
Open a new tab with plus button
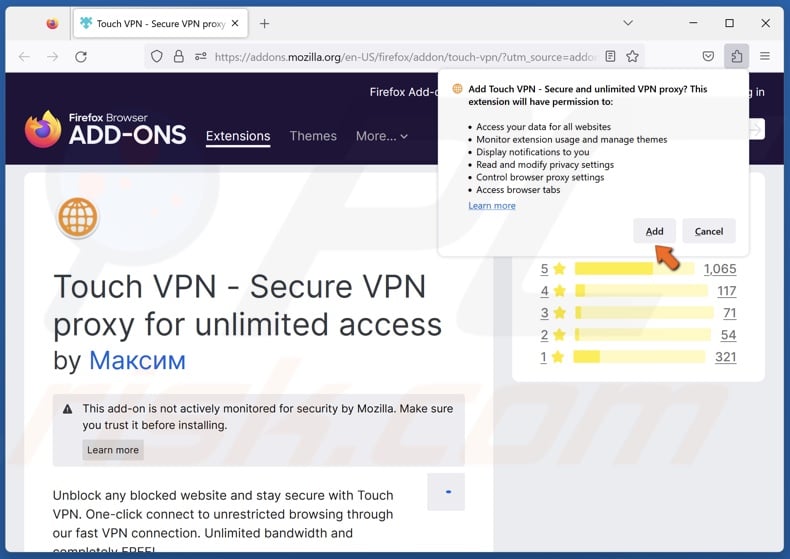coord(265,23)
